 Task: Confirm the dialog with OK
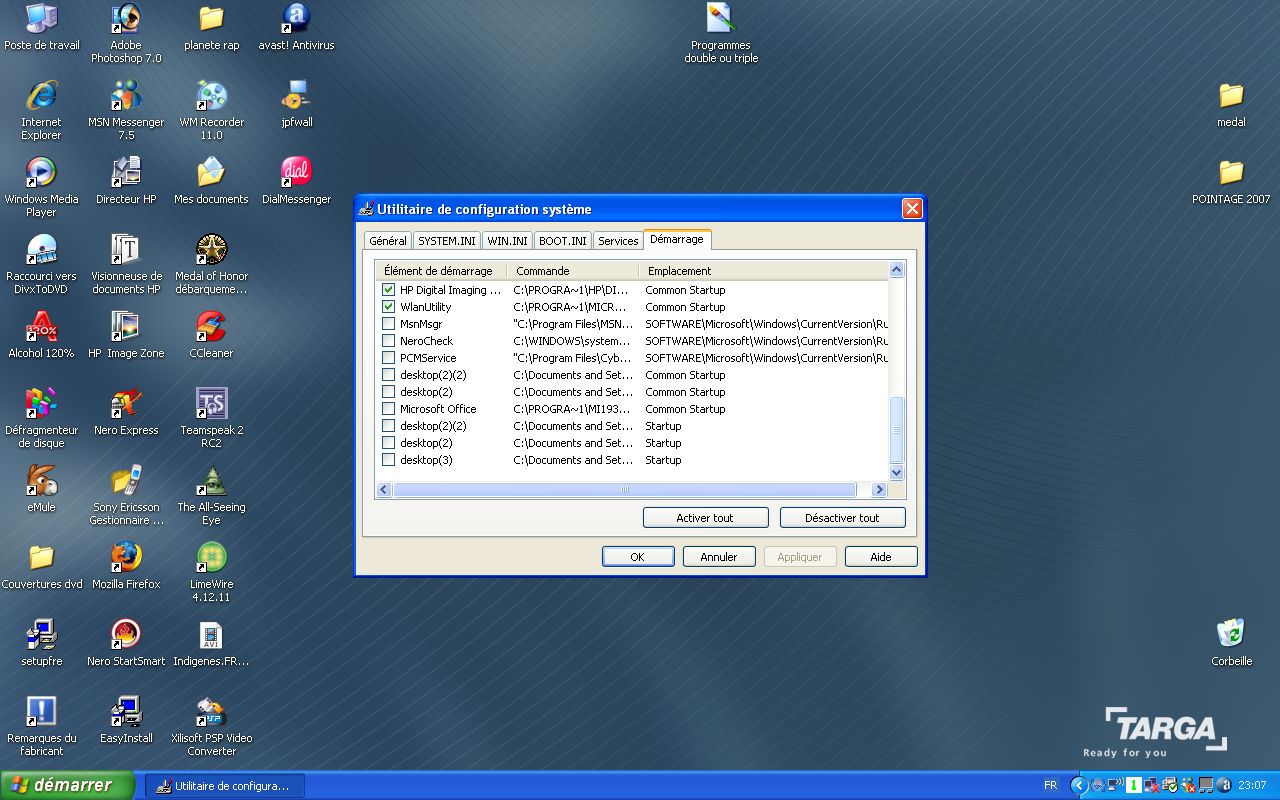[x=637, y=557]
